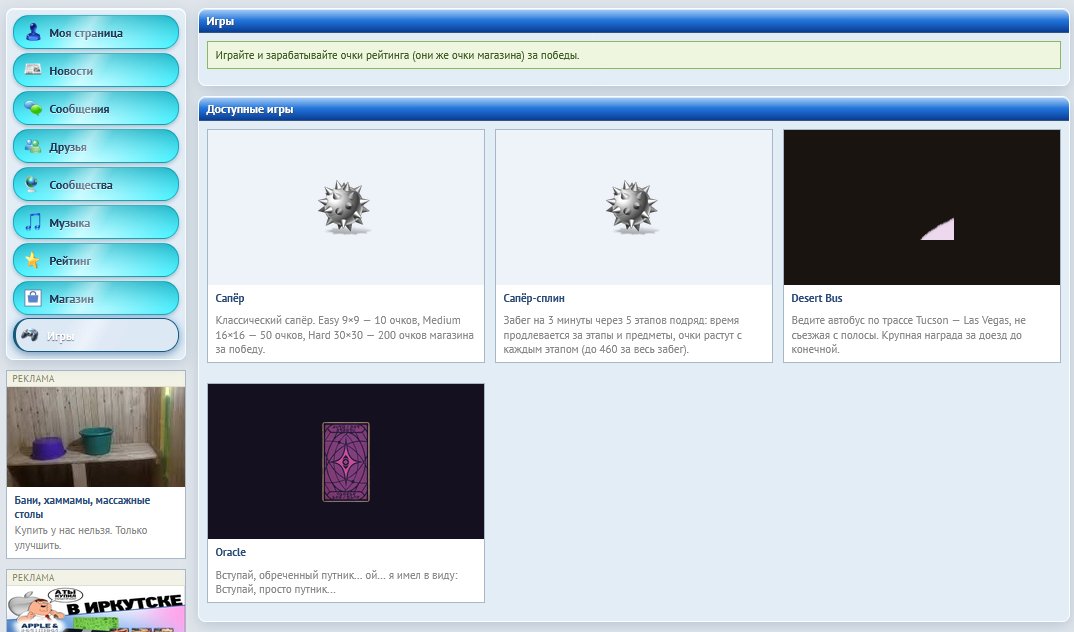Click the Вступай, обреченный путник description

point(336,582)
